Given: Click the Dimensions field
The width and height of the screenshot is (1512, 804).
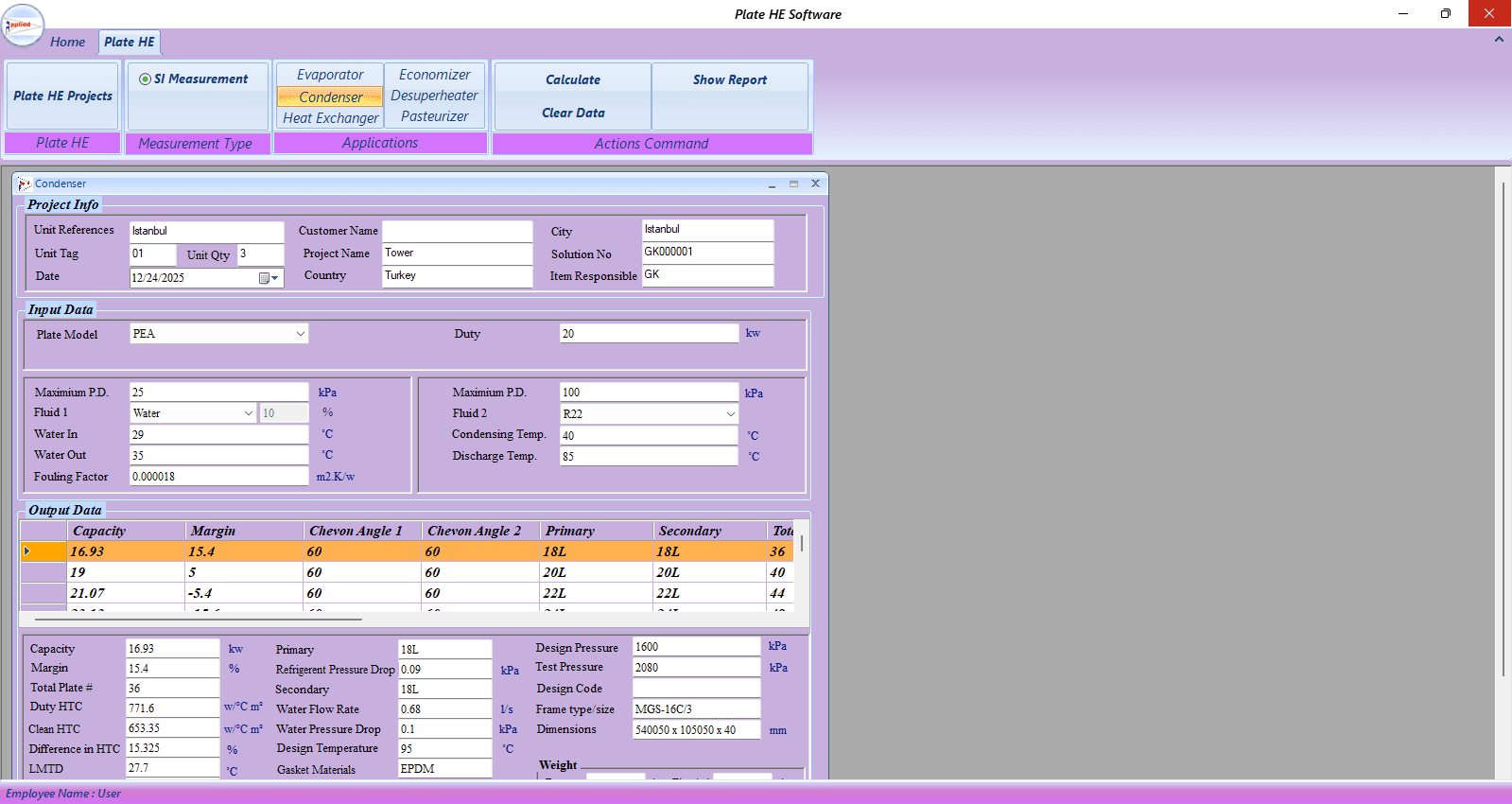Looking at the screenshot, I should (697, 730).
